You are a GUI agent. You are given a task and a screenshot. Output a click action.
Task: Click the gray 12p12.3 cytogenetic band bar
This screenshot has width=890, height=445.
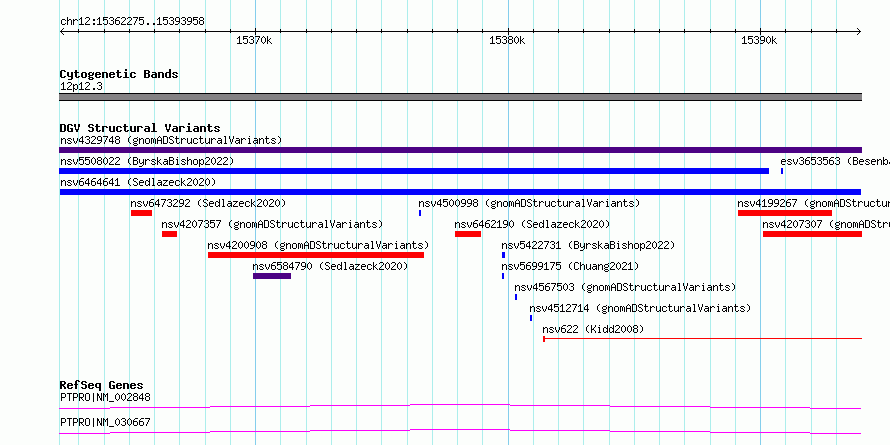(x=460, y=97)
